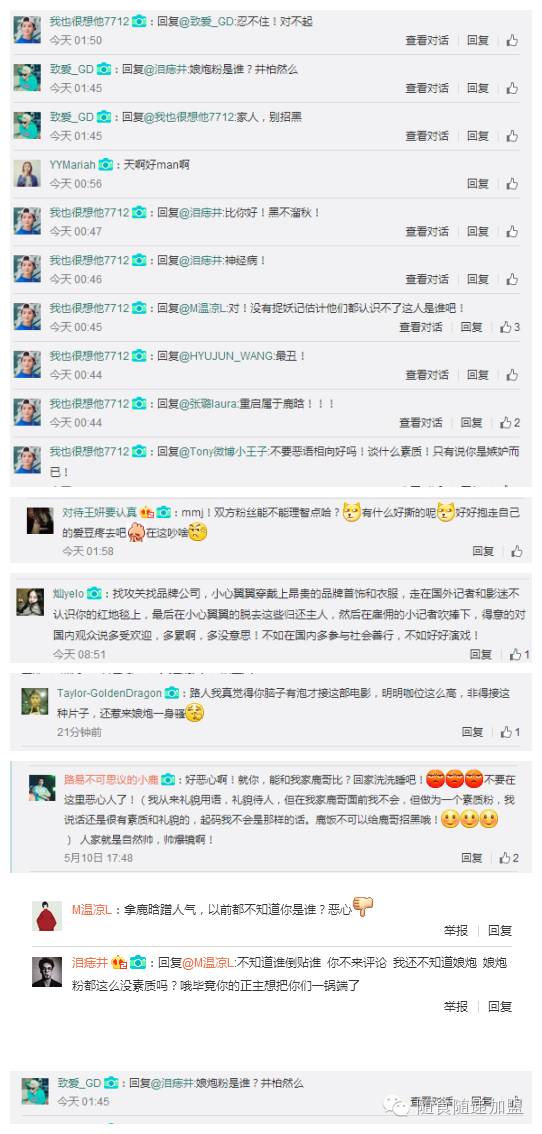Report 泪痣井's reply via 举报
542x1134 pixels.
[456, 1006]
